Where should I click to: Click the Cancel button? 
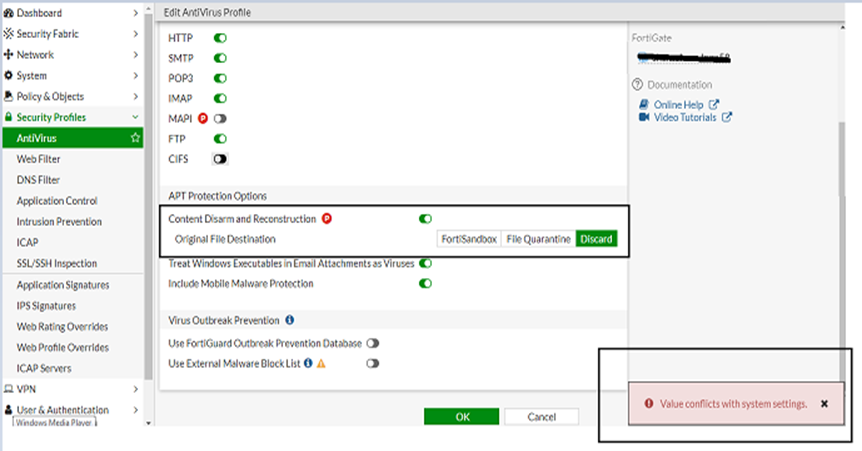point(541,416)
